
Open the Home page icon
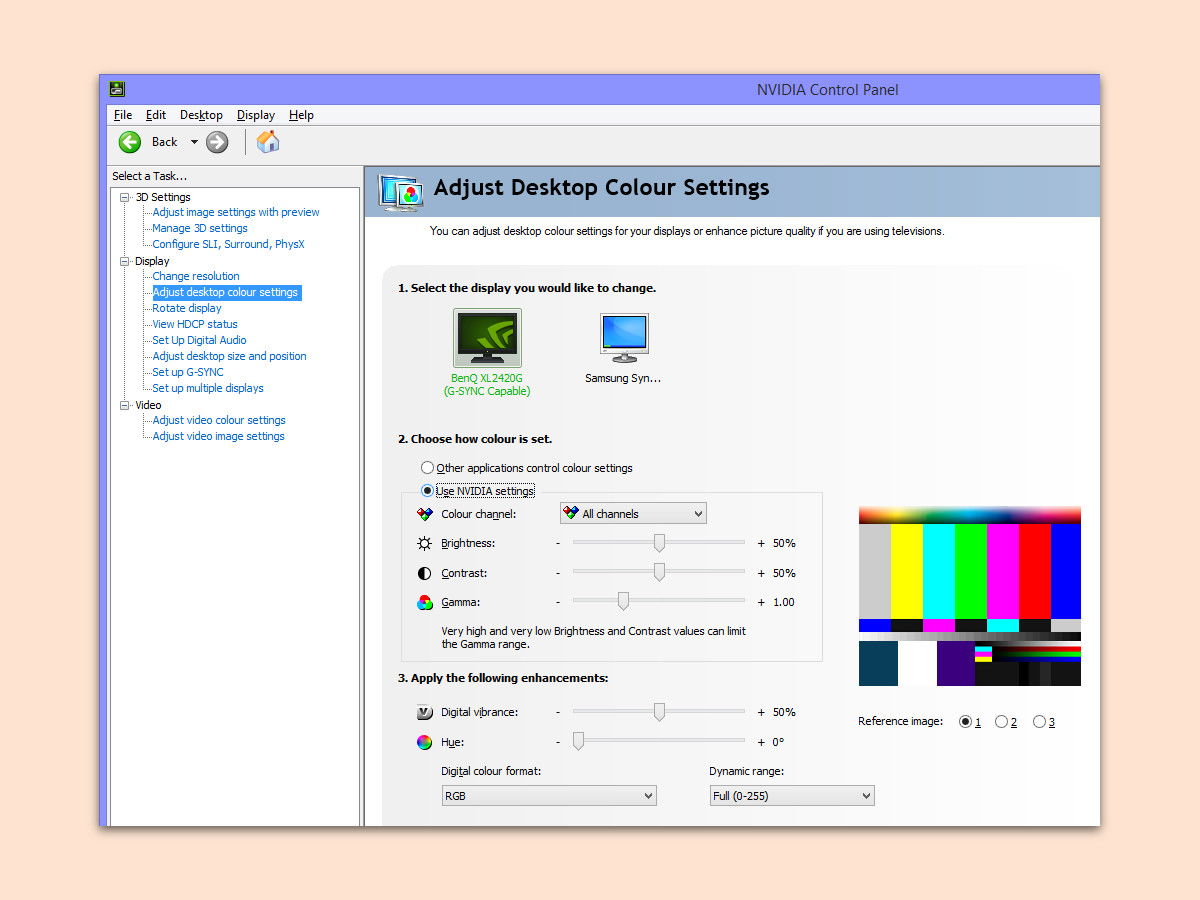[268, 142]
